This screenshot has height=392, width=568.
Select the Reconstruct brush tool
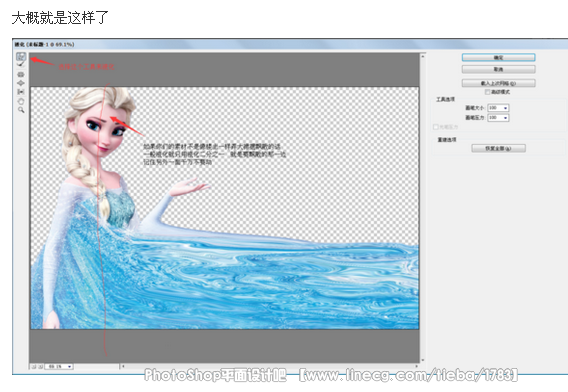[x=21, y=64]
